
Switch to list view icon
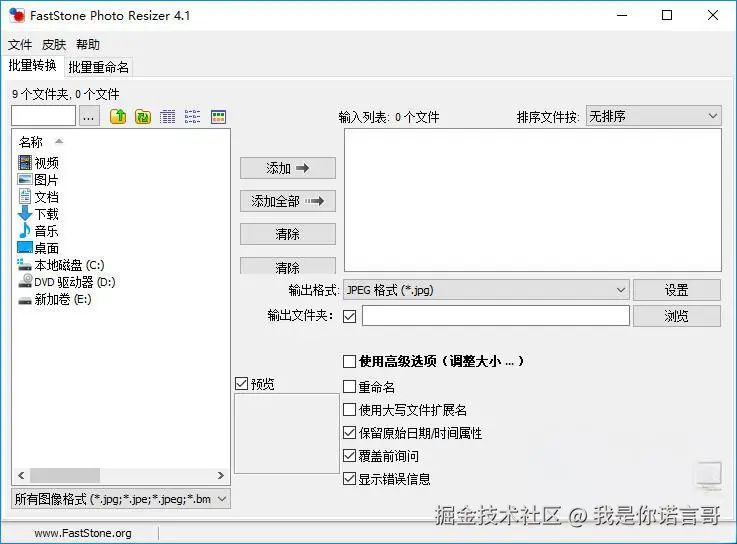pos(192,116)
